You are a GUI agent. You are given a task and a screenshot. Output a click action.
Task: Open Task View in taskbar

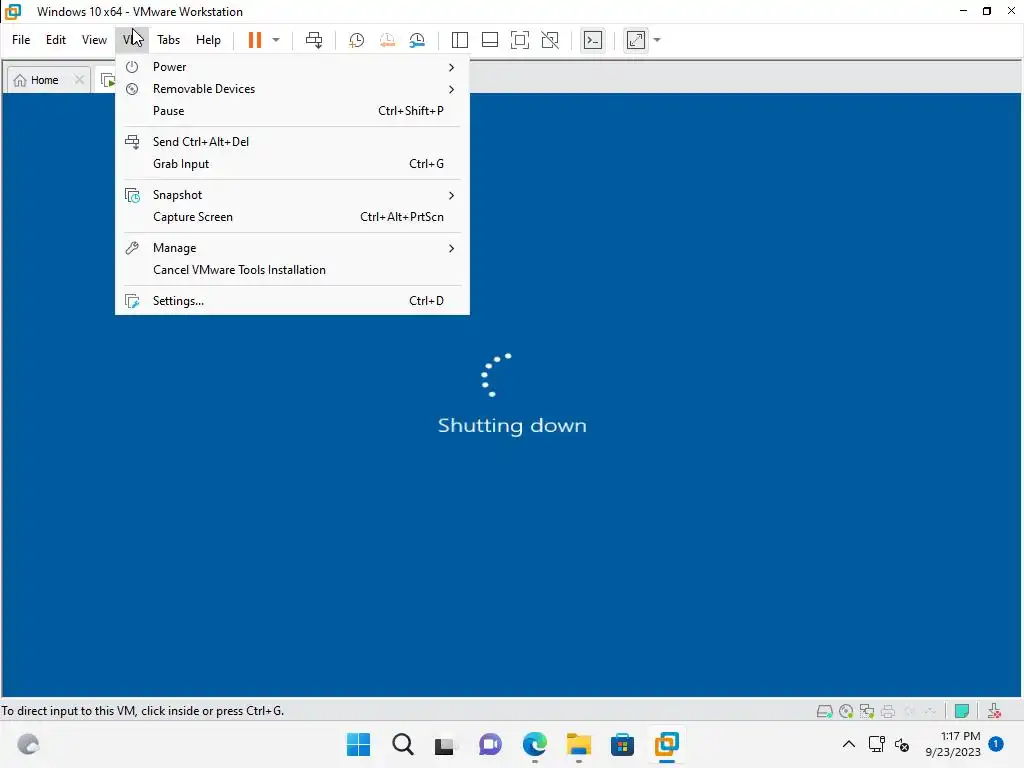pos(445,744)
